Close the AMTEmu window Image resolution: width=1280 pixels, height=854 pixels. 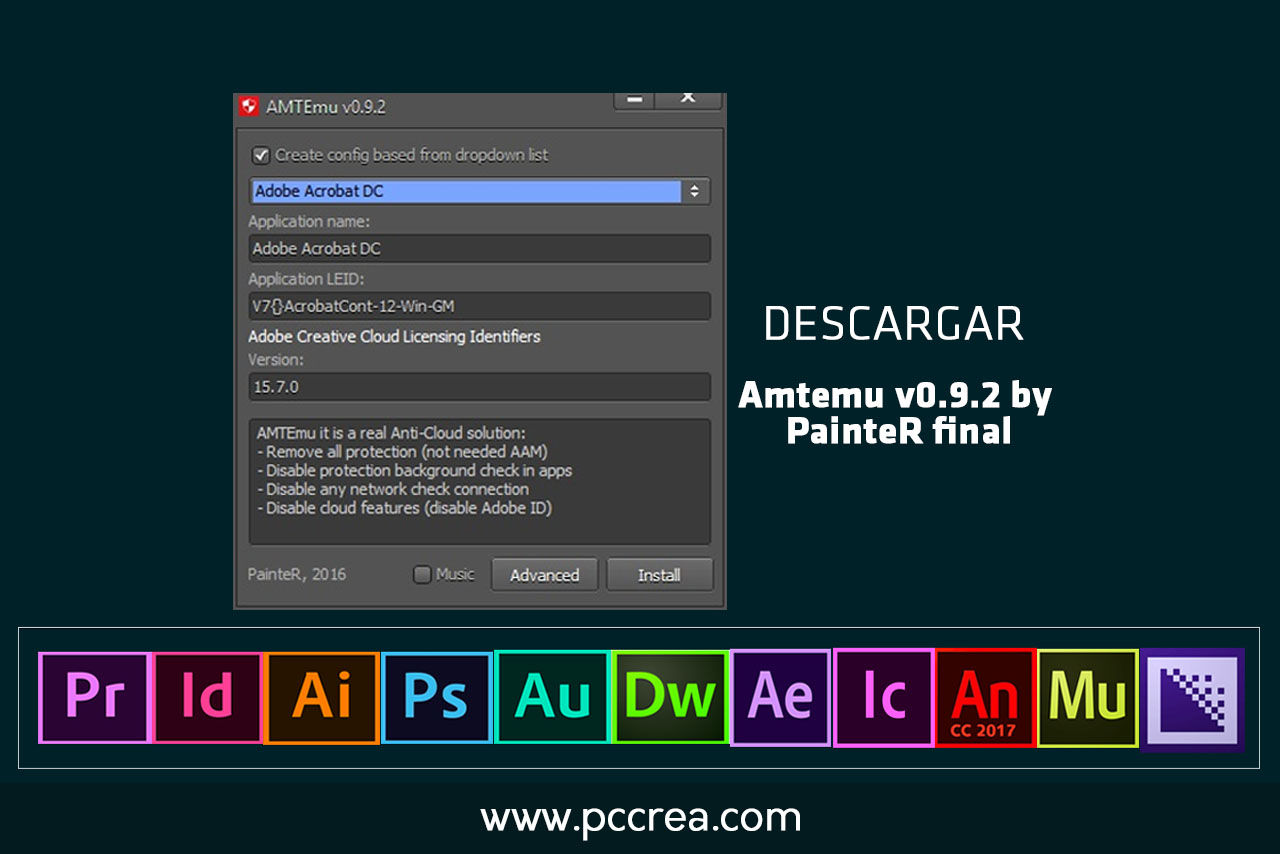[x=687, y=99]
